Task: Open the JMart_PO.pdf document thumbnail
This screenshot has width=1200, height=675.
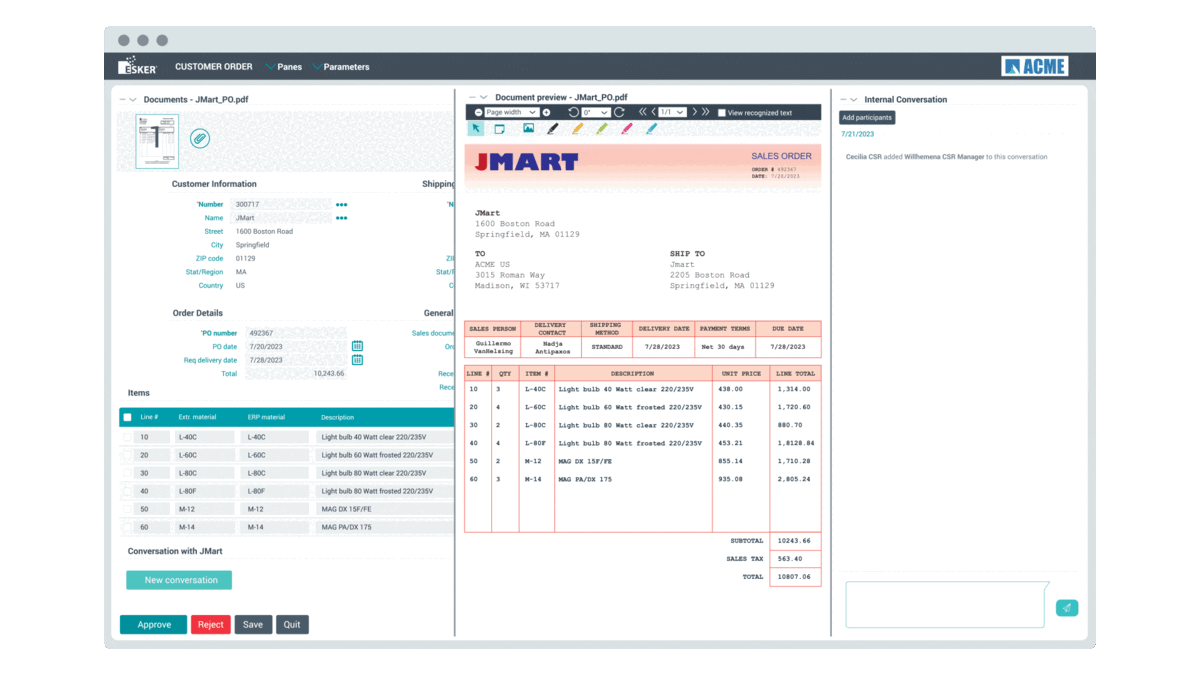Action: pyautogui.click(x=157, y=141)
